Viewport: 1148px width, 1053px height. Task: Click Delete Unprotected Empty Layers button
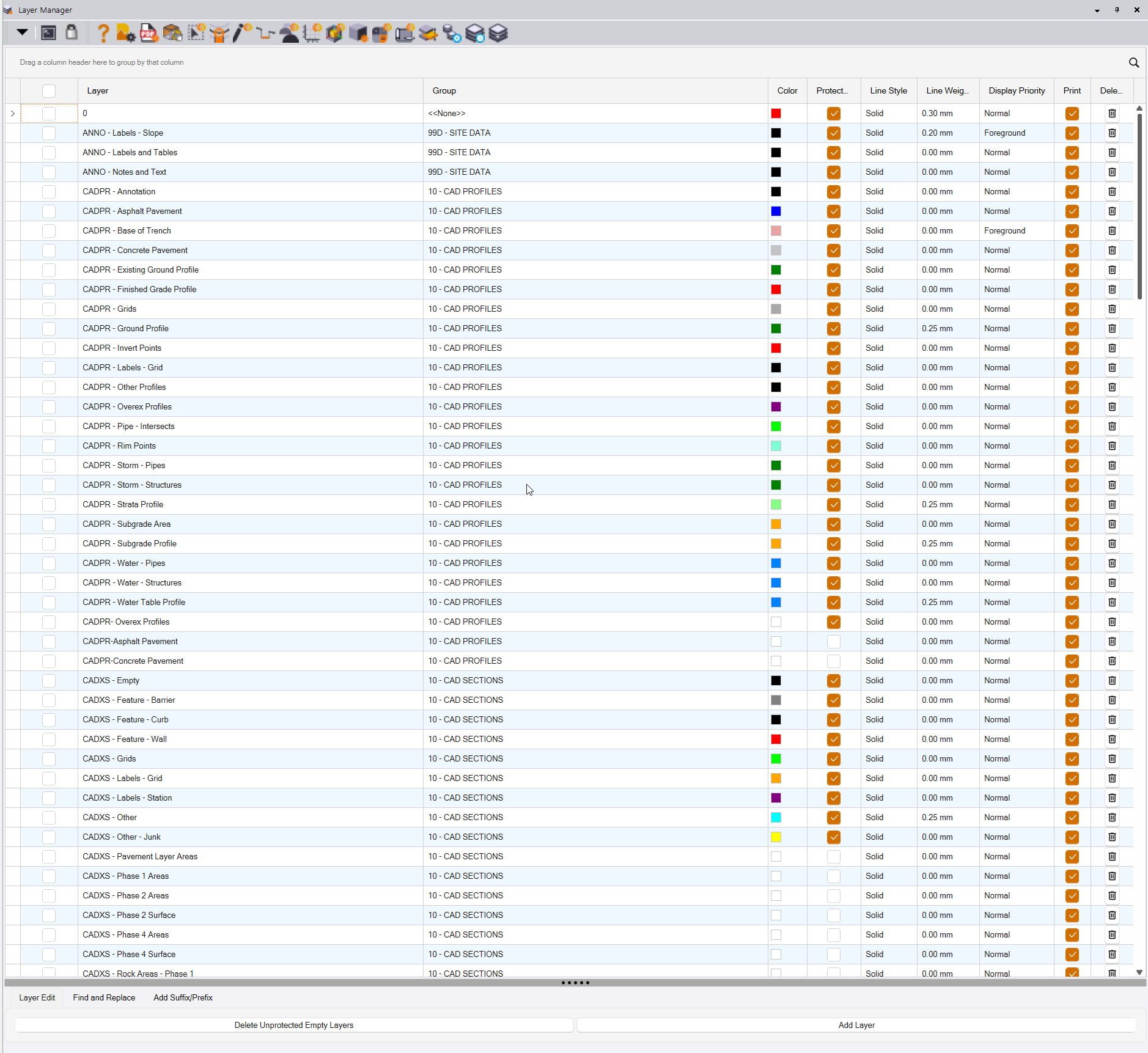click(x=293, y=1025)
